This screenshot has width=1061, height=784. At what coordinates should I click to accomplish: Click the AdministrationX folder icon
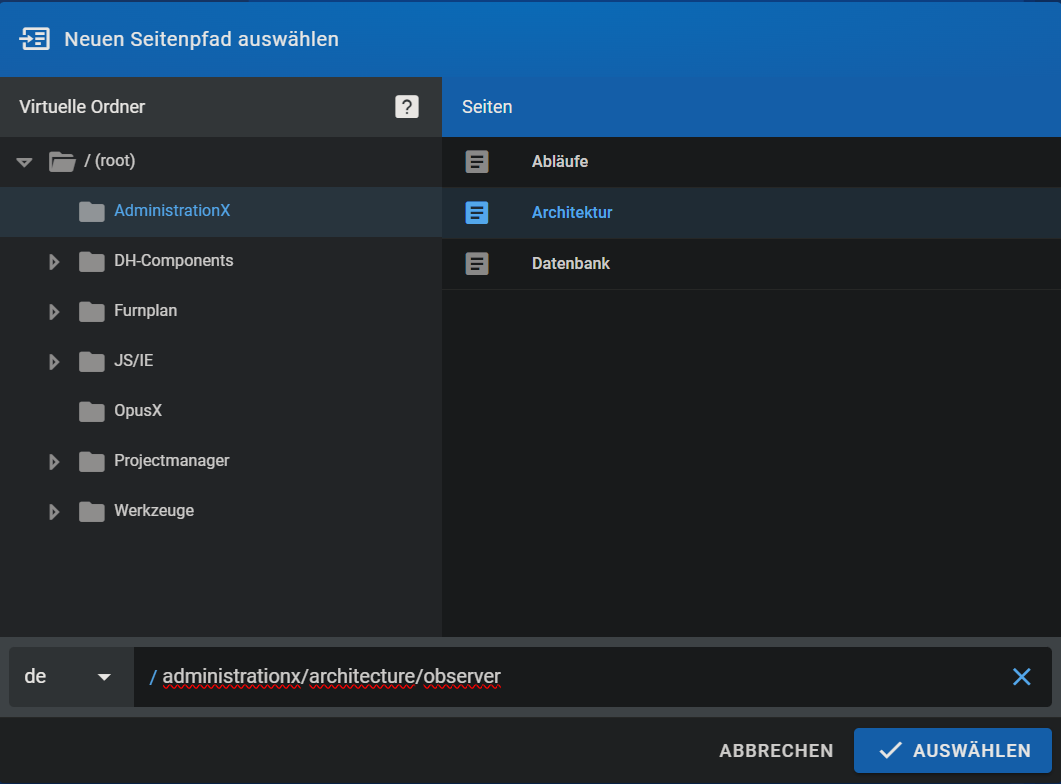point(92,211)
